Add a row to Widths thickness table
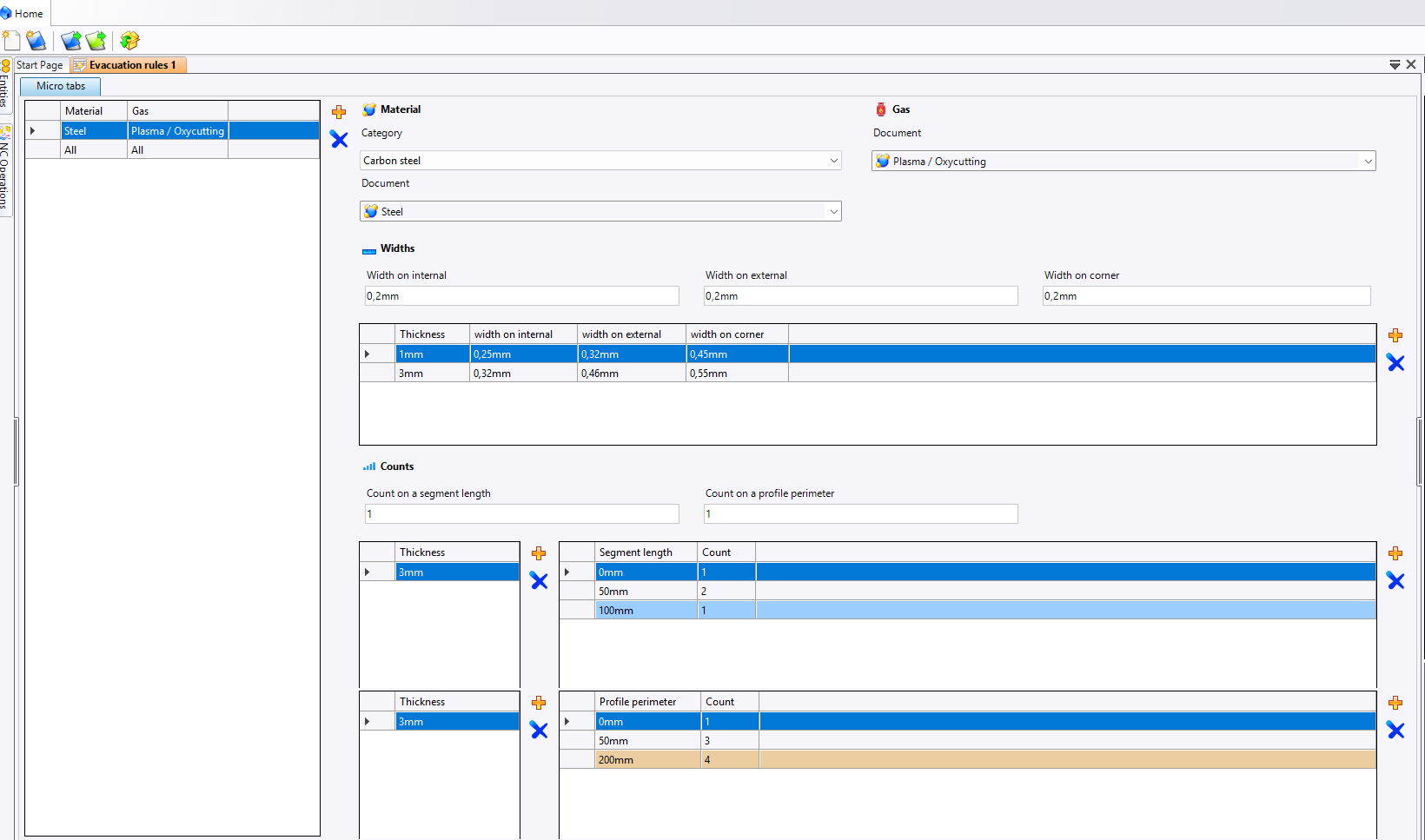The image size is (1425, 840). point(1395,335)
